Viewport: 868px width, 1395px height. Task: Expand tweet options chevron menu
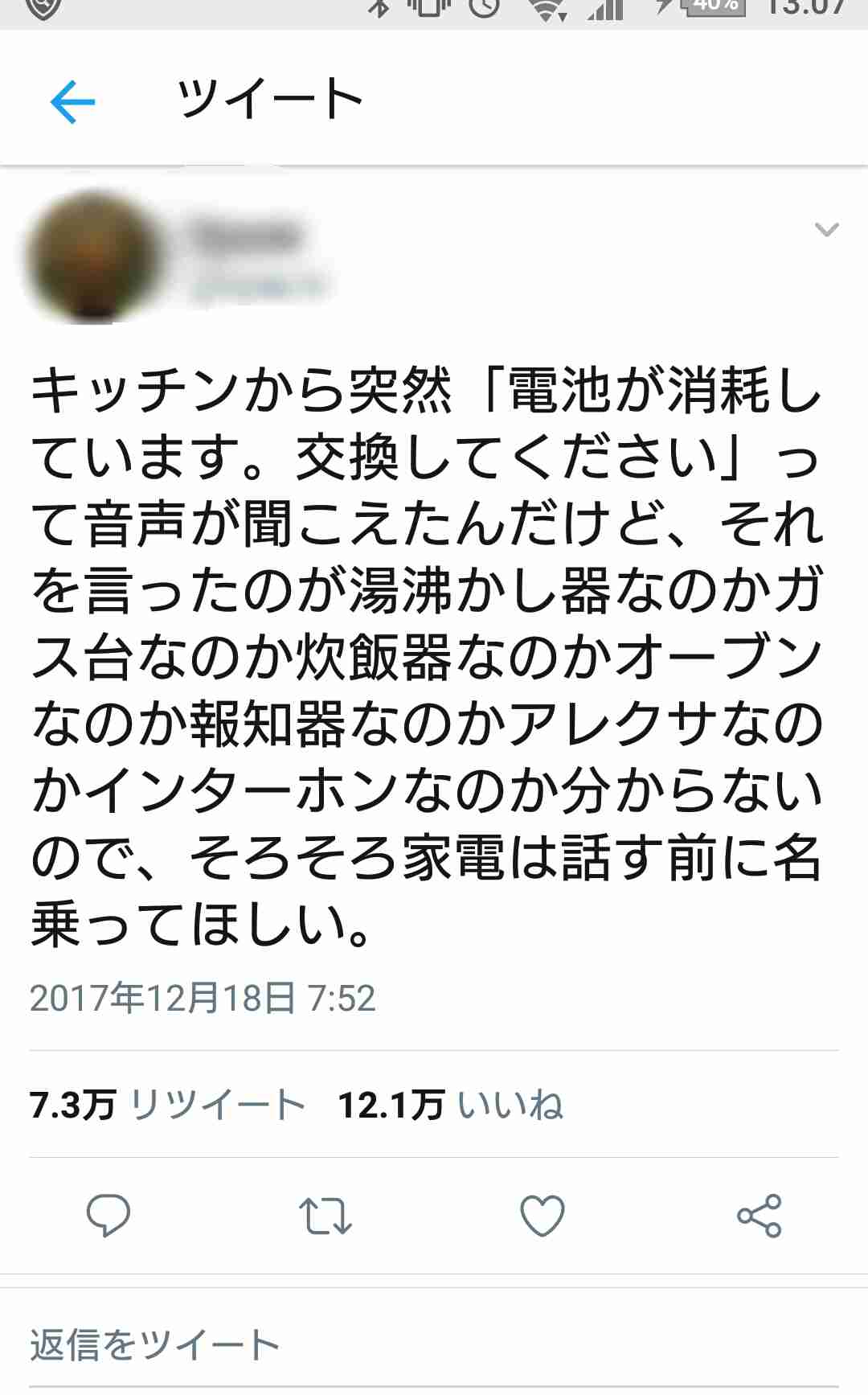pos(826,230)
